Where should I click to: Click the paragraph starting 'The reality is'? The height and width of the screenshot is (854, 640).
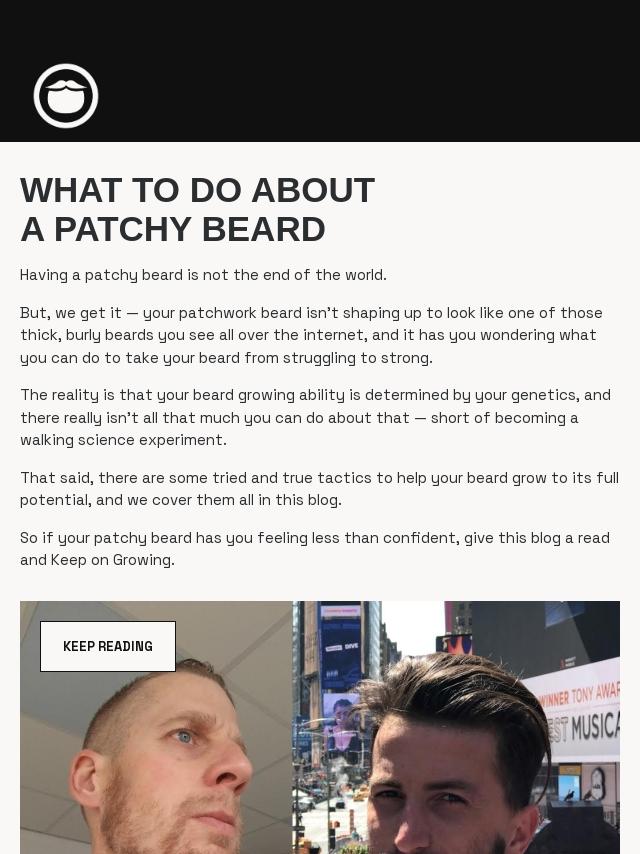[315, 417]
